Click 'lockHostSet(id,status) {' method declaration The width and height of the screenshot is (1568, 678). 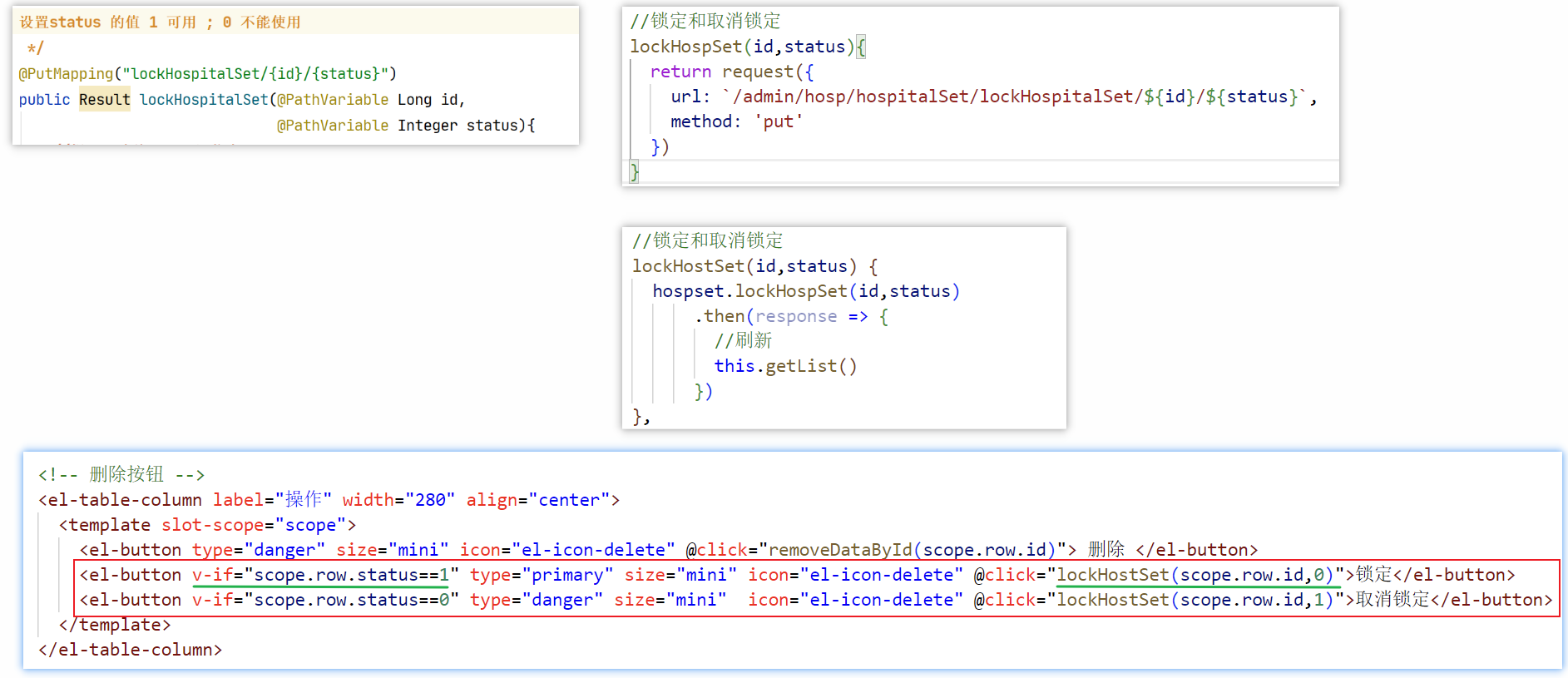[x=755, y=266]
